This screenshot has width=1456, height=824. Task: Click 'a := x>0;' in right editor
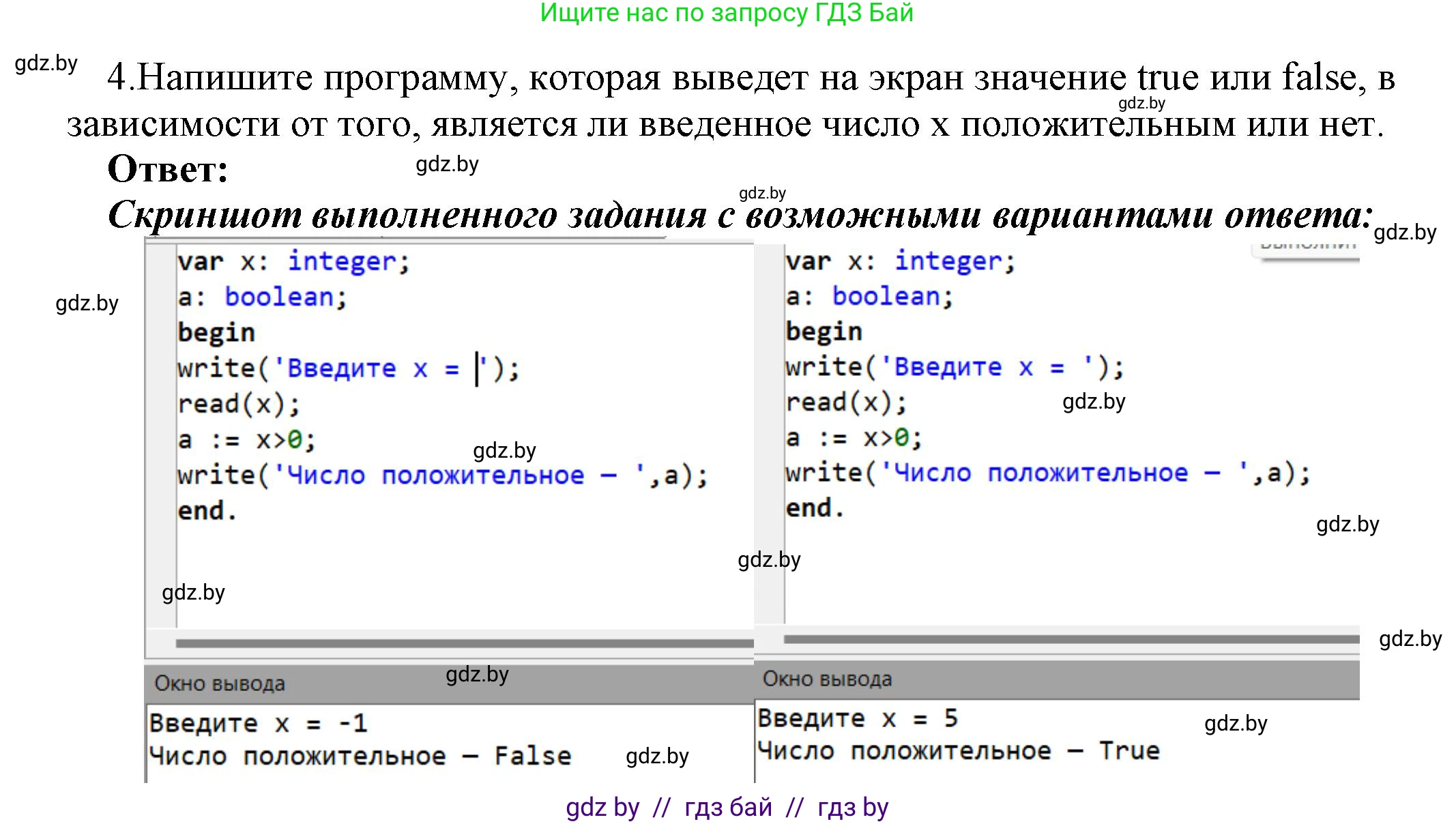853,438
